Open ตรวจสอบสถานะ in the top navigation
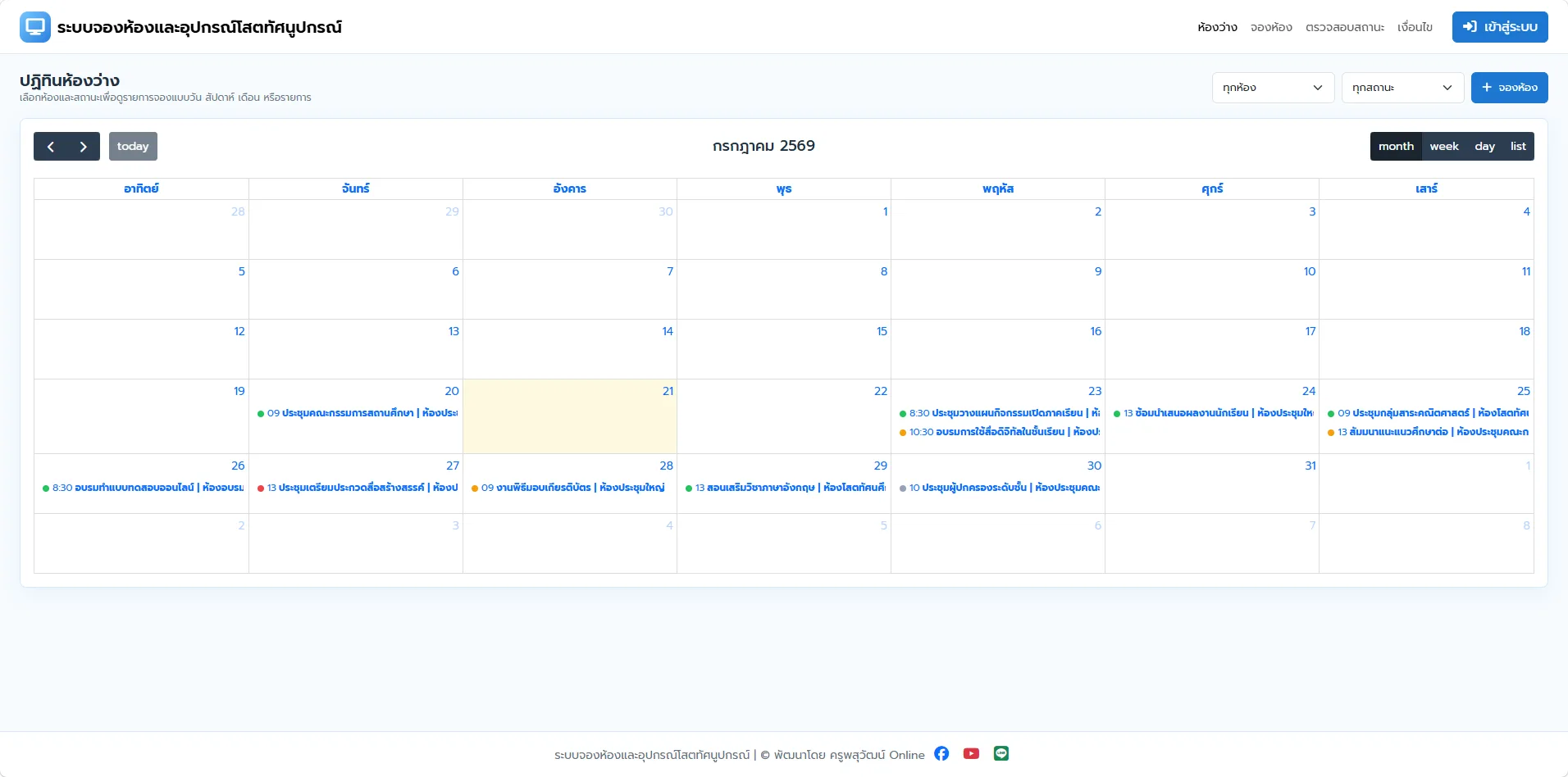The image size is (1568, 777). [1345, 27]
